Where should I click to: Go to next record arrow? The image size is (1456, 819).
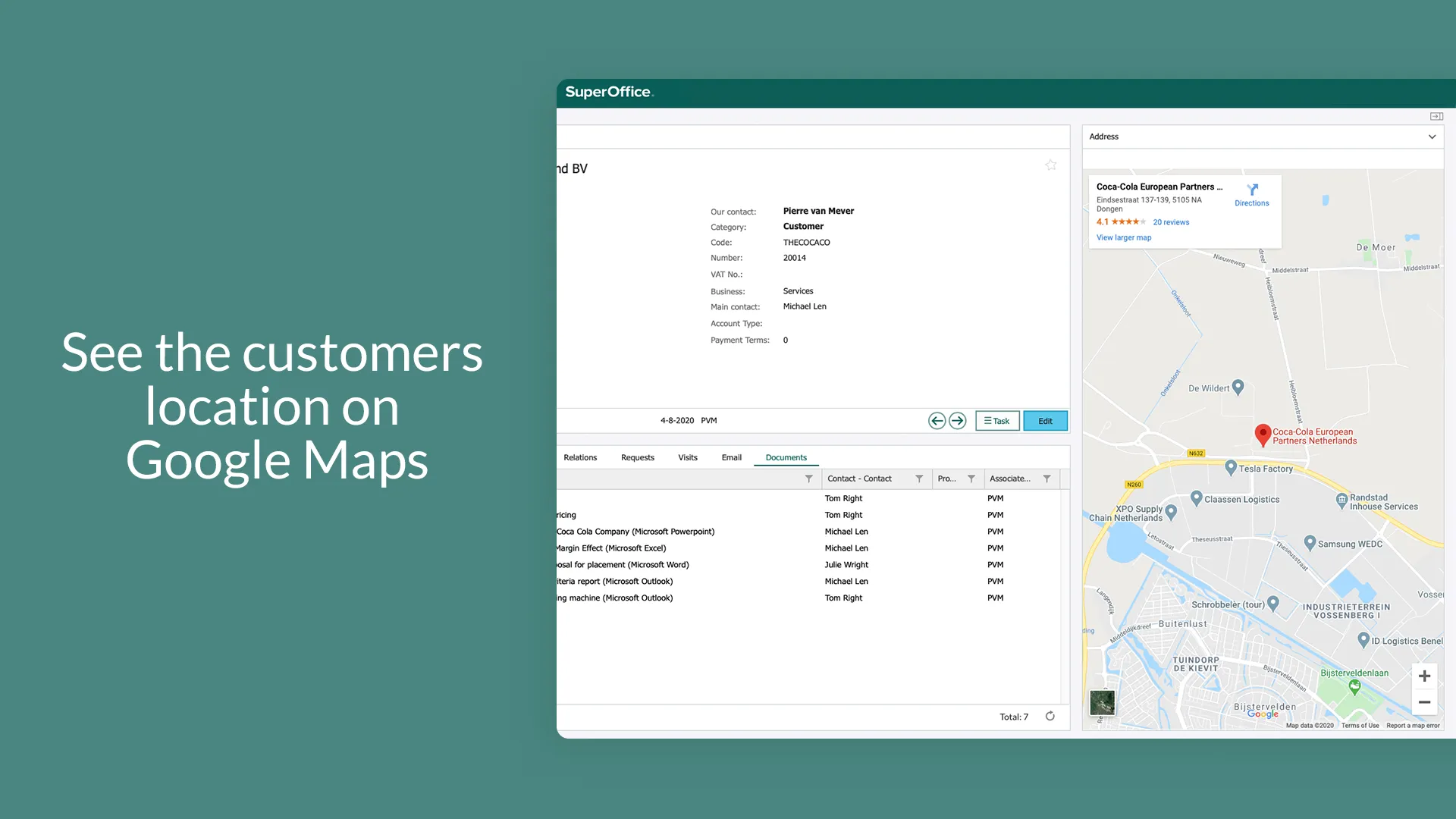click(958, 421)
